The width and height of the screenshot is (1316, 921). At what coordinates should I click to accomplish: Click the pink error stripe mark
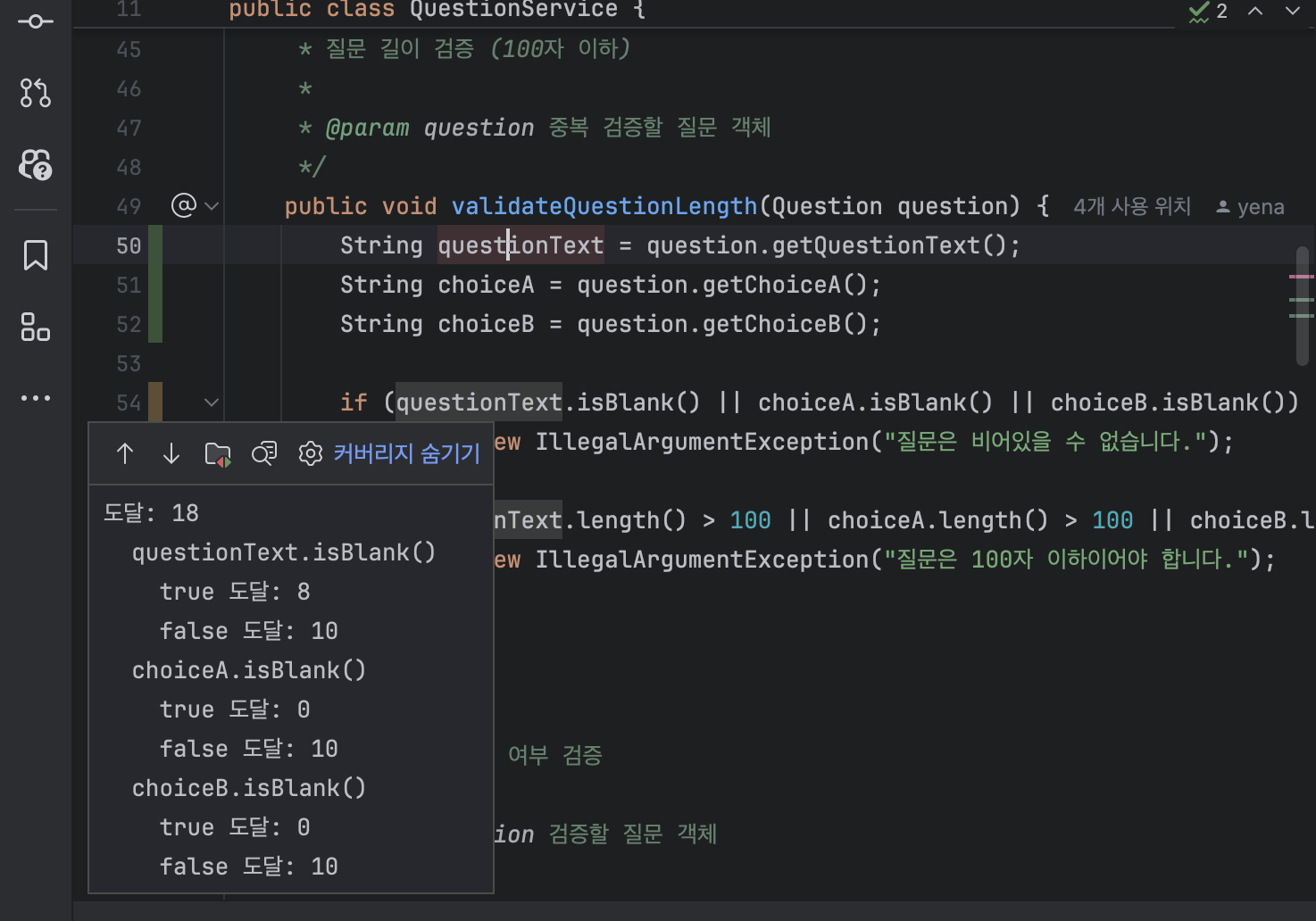coord(1301,277)
